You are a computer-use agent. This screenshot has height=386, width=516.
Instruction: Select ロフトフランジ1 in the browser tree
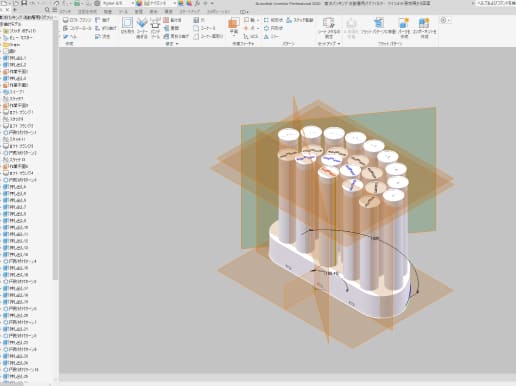(x=18, y=112)
